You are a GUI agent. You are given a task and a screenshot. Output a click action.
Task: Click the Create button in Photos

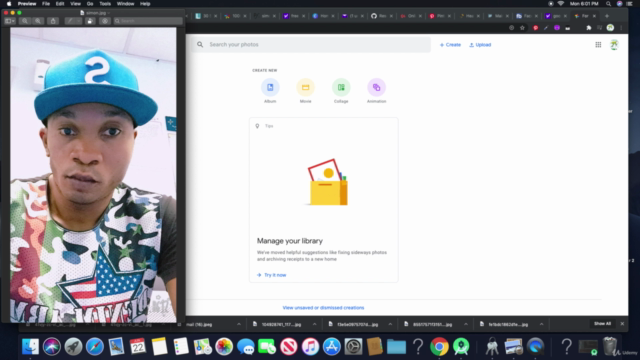[450, 45]
